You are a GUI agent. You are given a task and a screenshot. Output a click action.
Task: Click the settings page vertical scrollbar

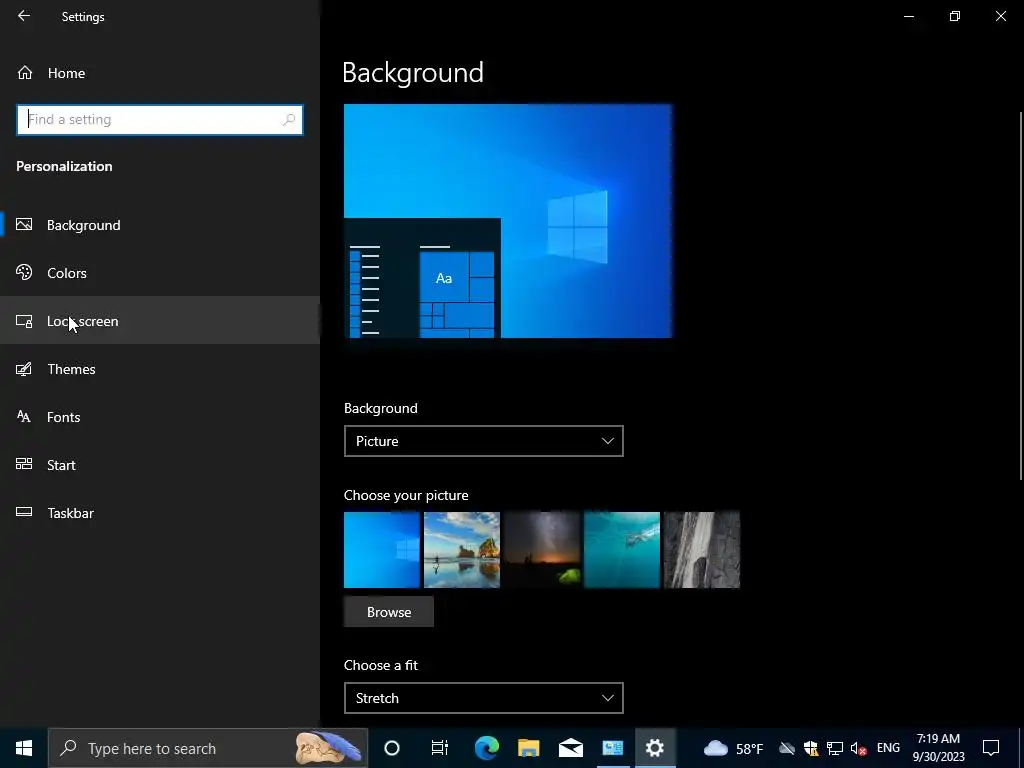point(1020,296)
